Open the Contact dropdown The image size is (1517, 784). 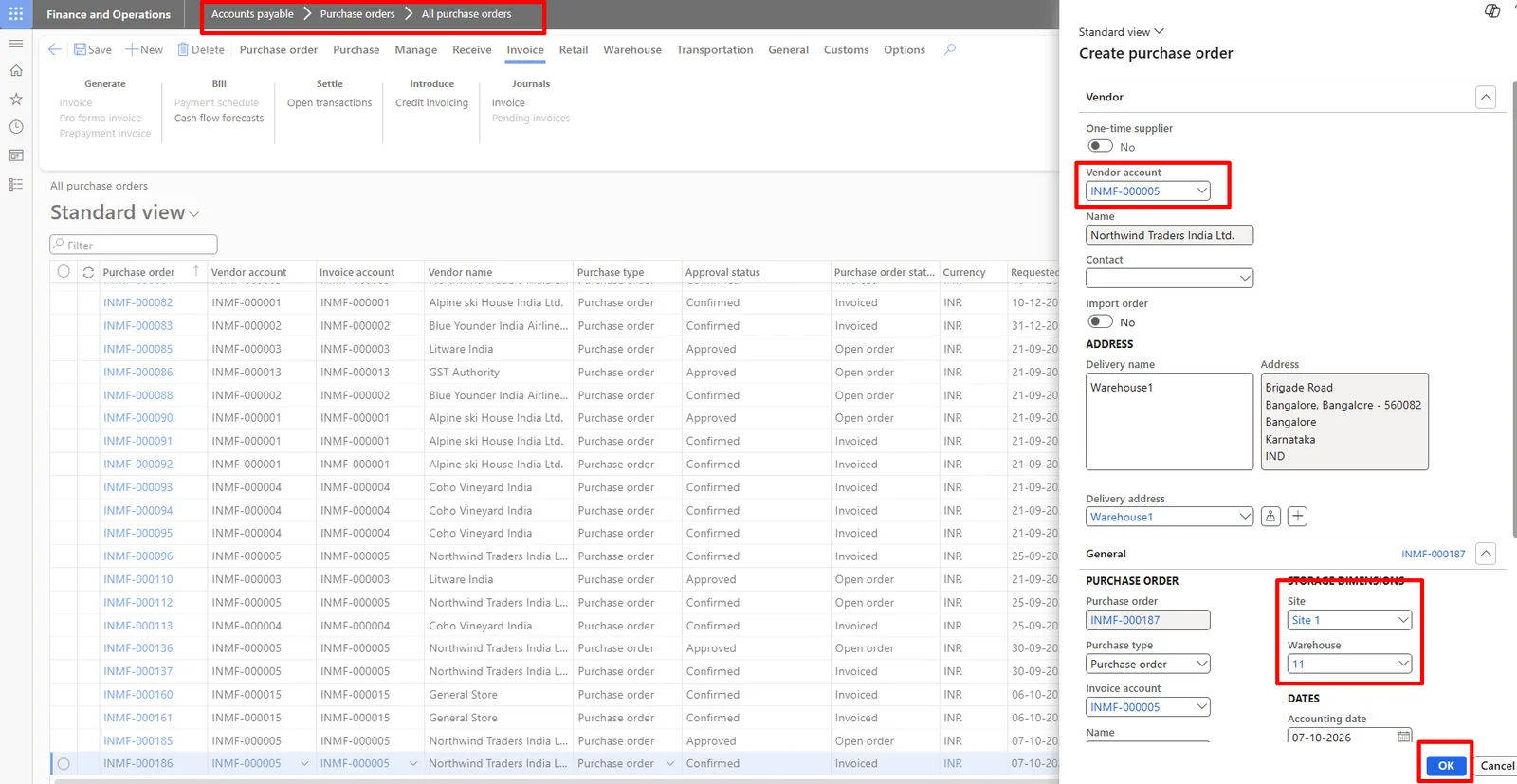(1245, 278)
